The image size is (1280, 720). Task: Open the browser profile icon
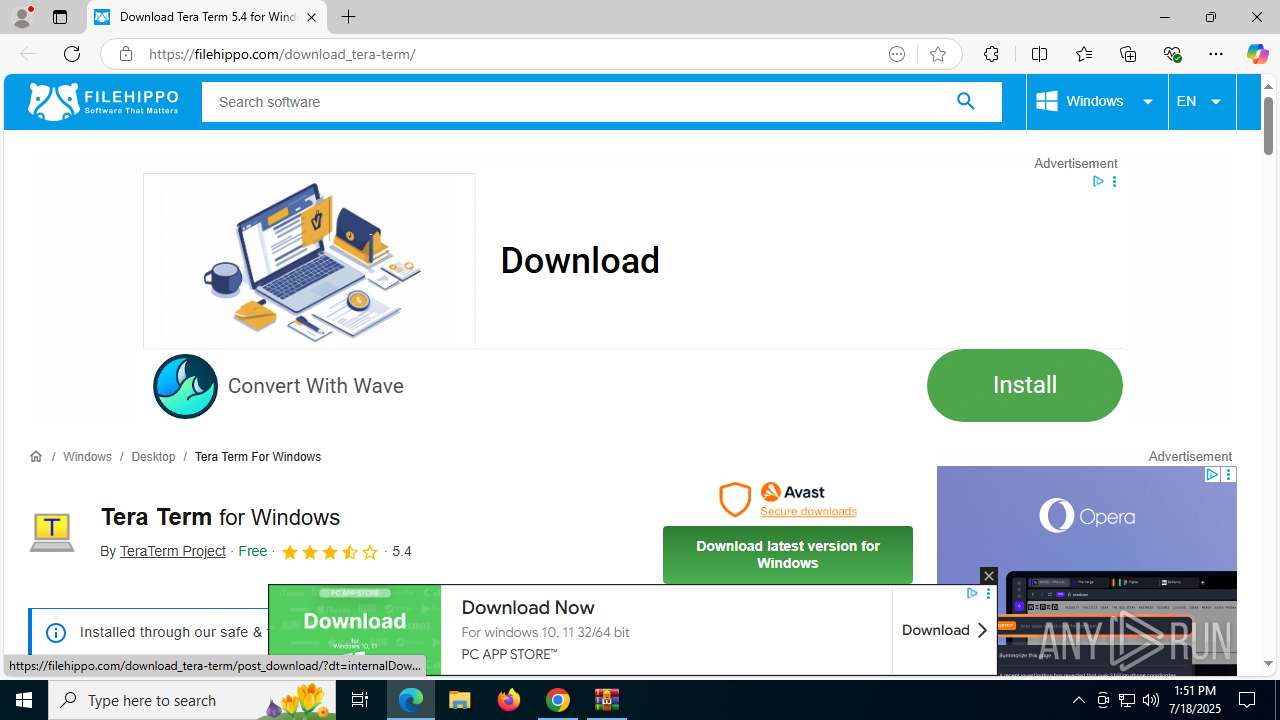[22, 17]
